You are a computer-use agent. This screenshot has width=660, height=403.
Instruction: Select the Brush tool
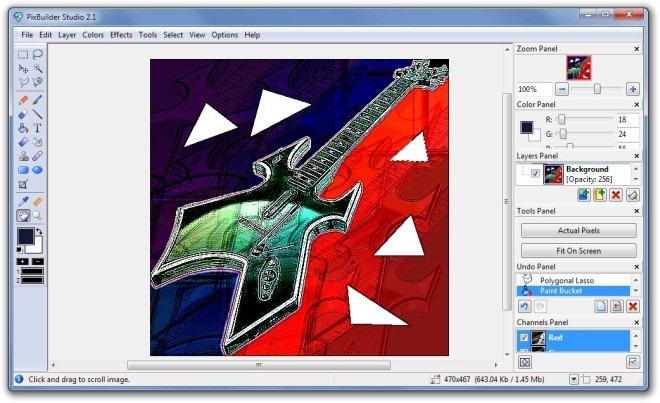tap(37, 100)
